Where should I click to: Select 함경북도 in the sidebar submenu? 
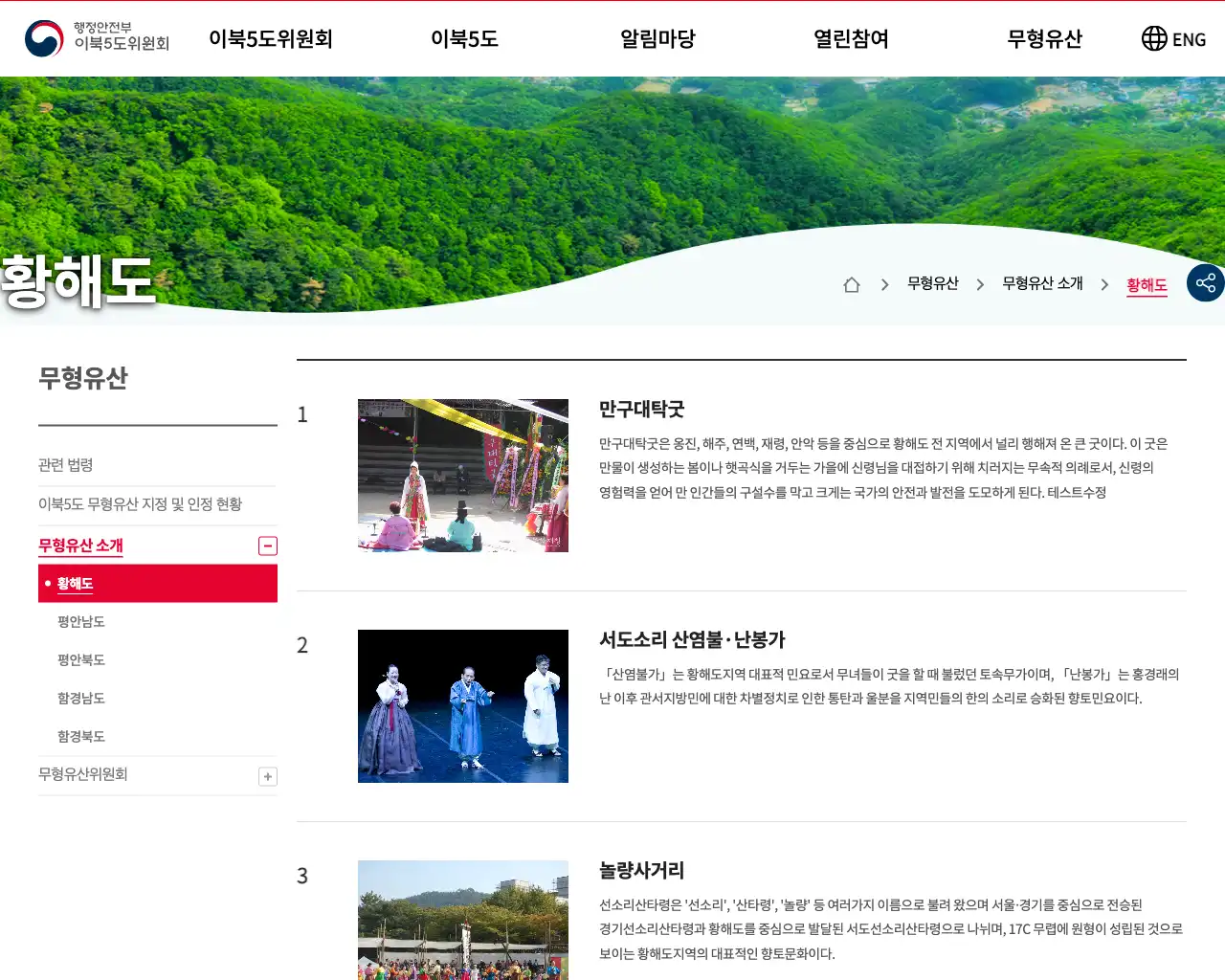click(81, 737)
